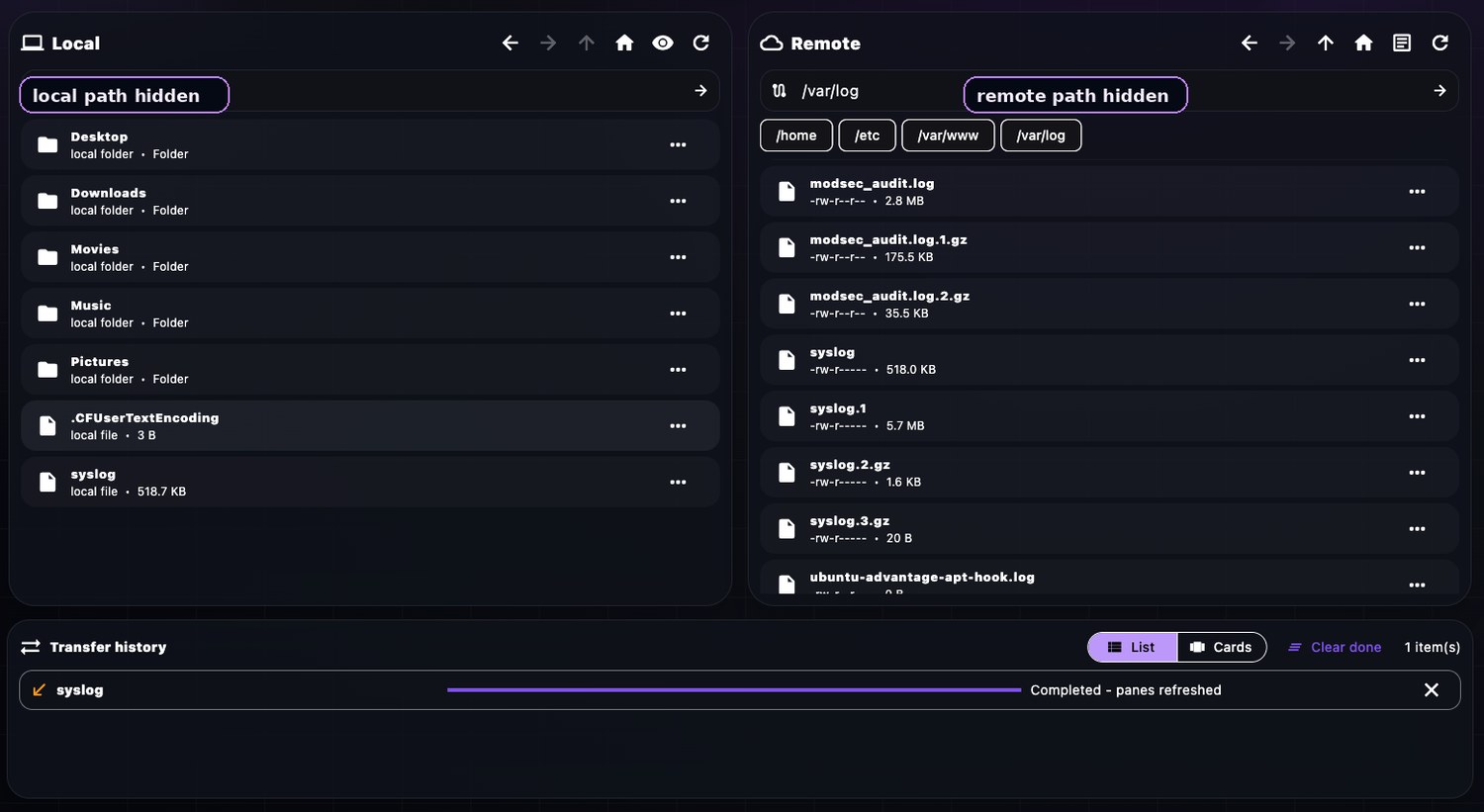This screenshot has height=812, width=1484.
Task: Select remote file modsec_audit.log.2.gz
Action: click(x=1109, y=305)
